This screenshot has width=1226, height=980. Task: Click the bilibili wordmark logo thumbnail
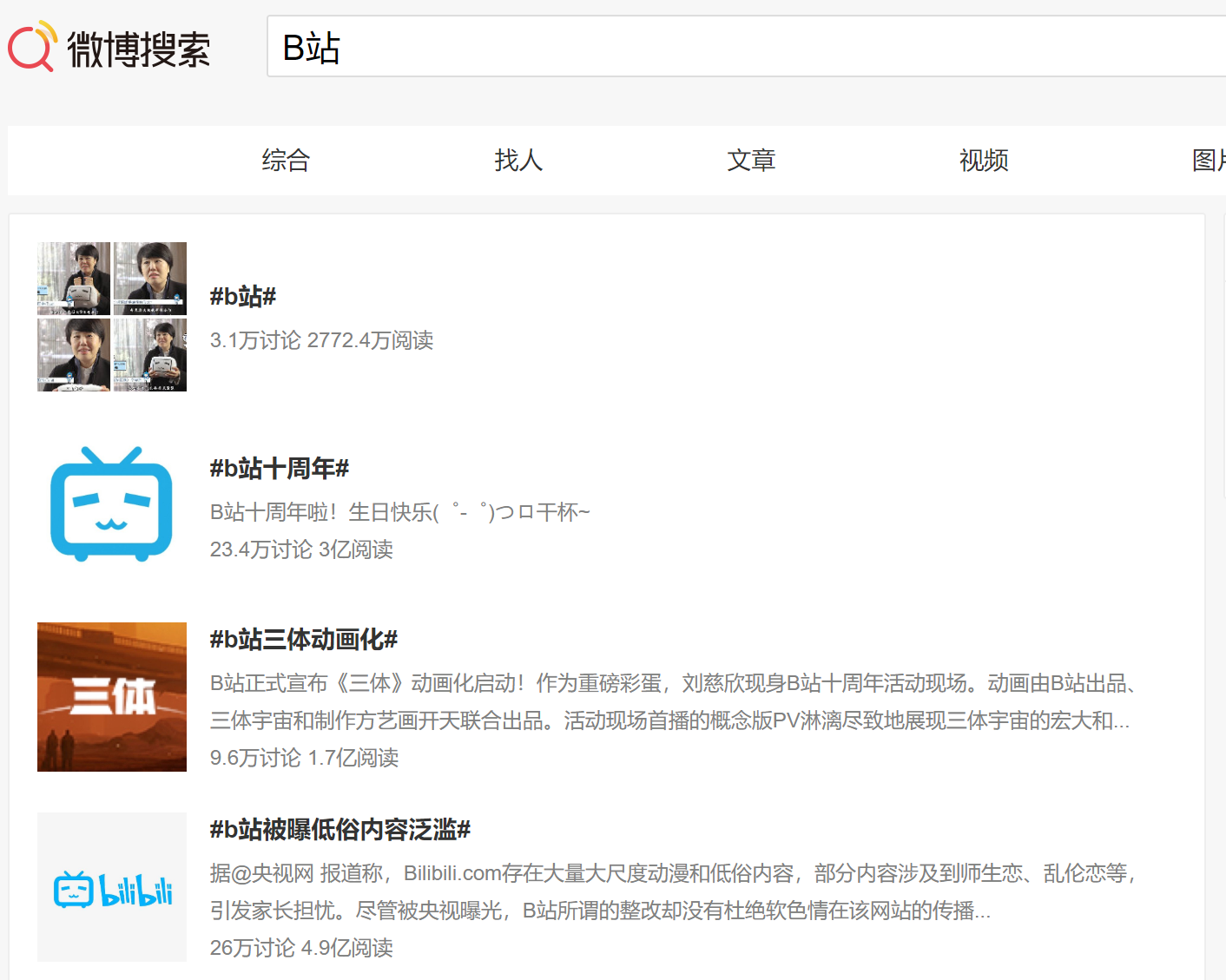click(112, 887)
